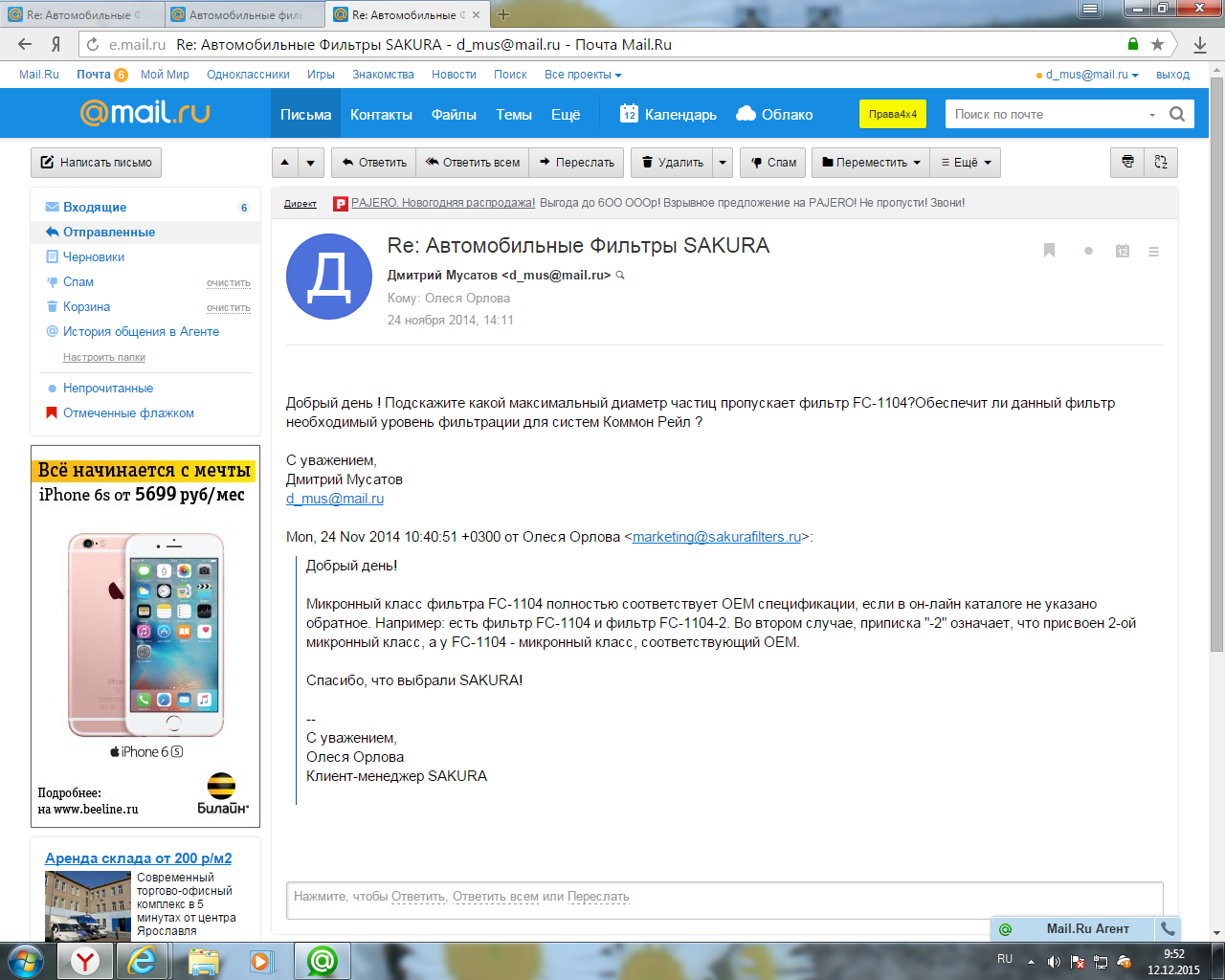Click the @mail.ru logo
This screenshot has width=1225, height=980.
pyautogui.click(x=145, y=113)
